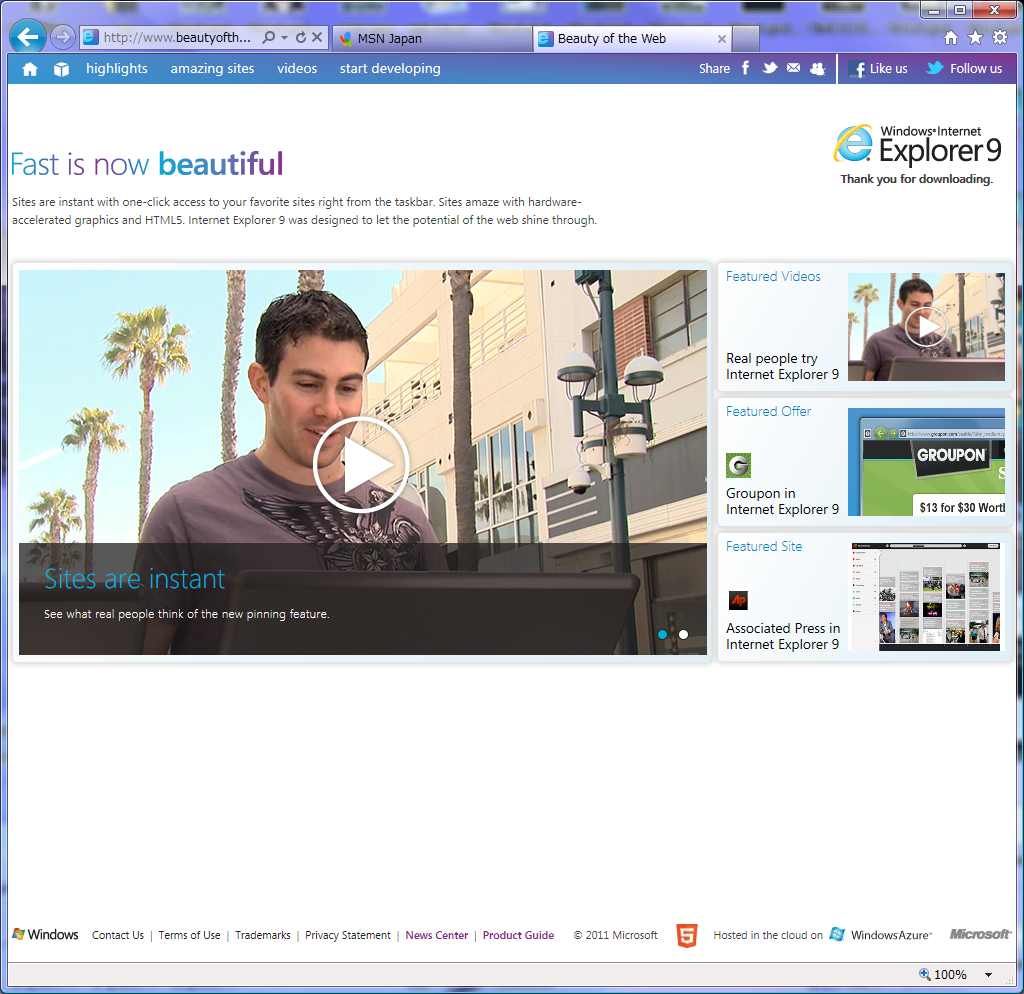
Task: Open the videos menu item
Action: pyautogui.click(x=297, y=69)
